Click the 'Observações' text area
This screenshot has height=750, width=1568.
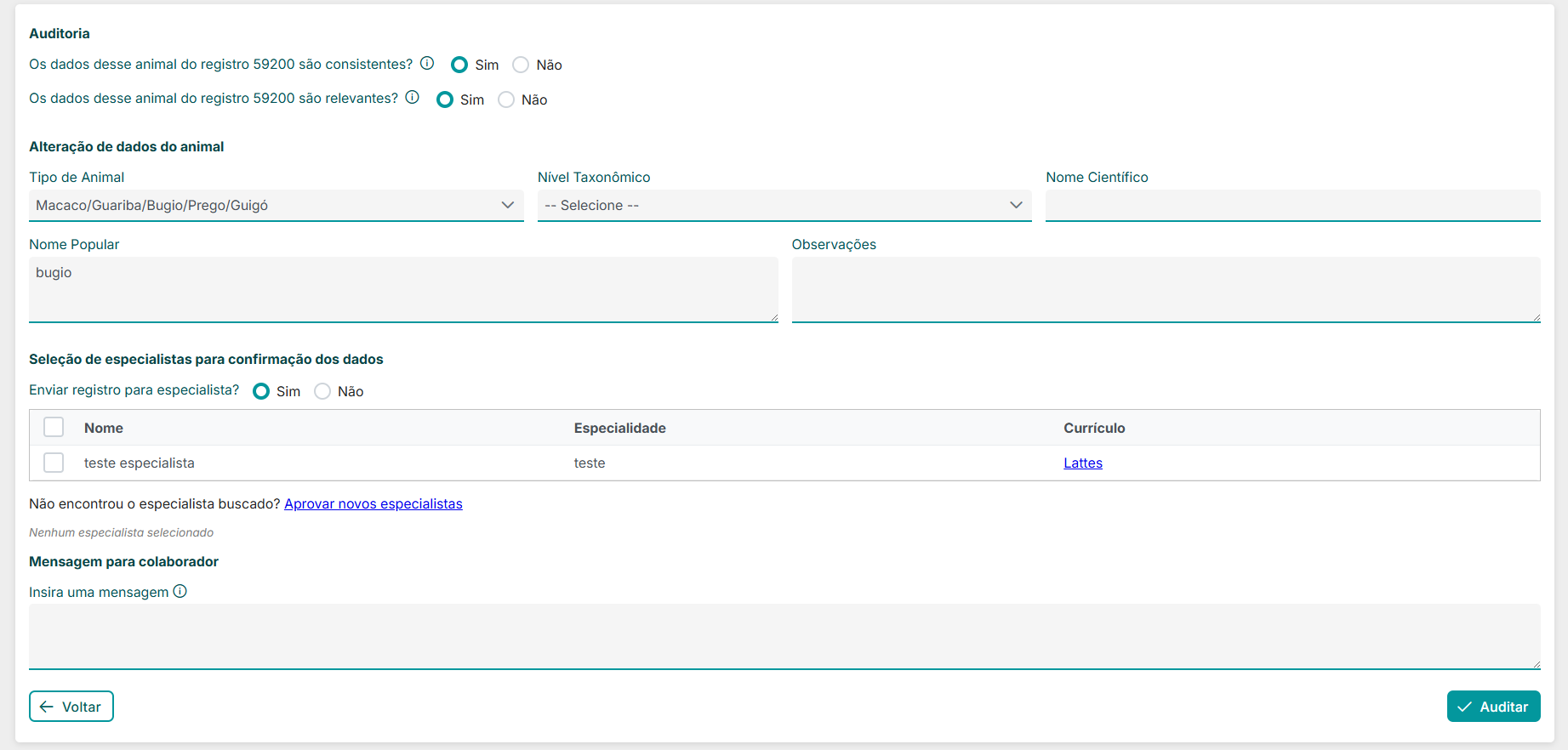1166,289
